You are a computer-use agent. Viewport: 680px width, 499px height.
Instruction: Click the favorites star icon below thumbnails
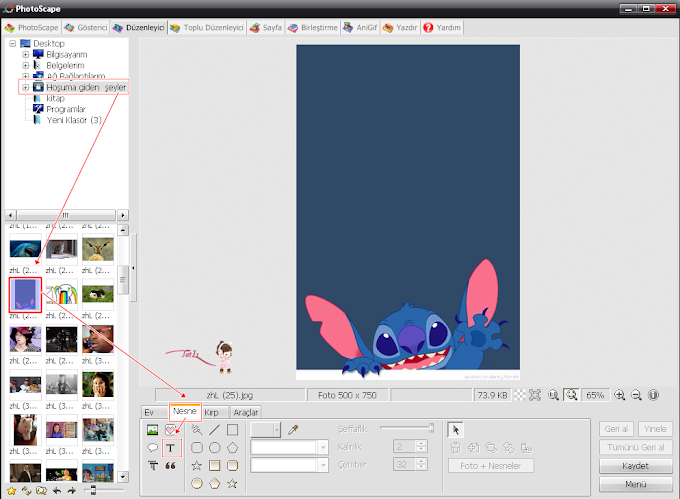pos(11,490)
